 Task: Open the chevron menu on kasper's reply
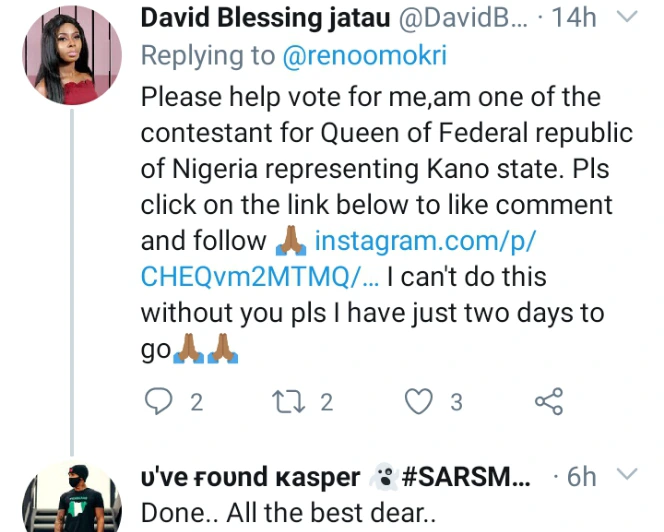coord(626,474)
